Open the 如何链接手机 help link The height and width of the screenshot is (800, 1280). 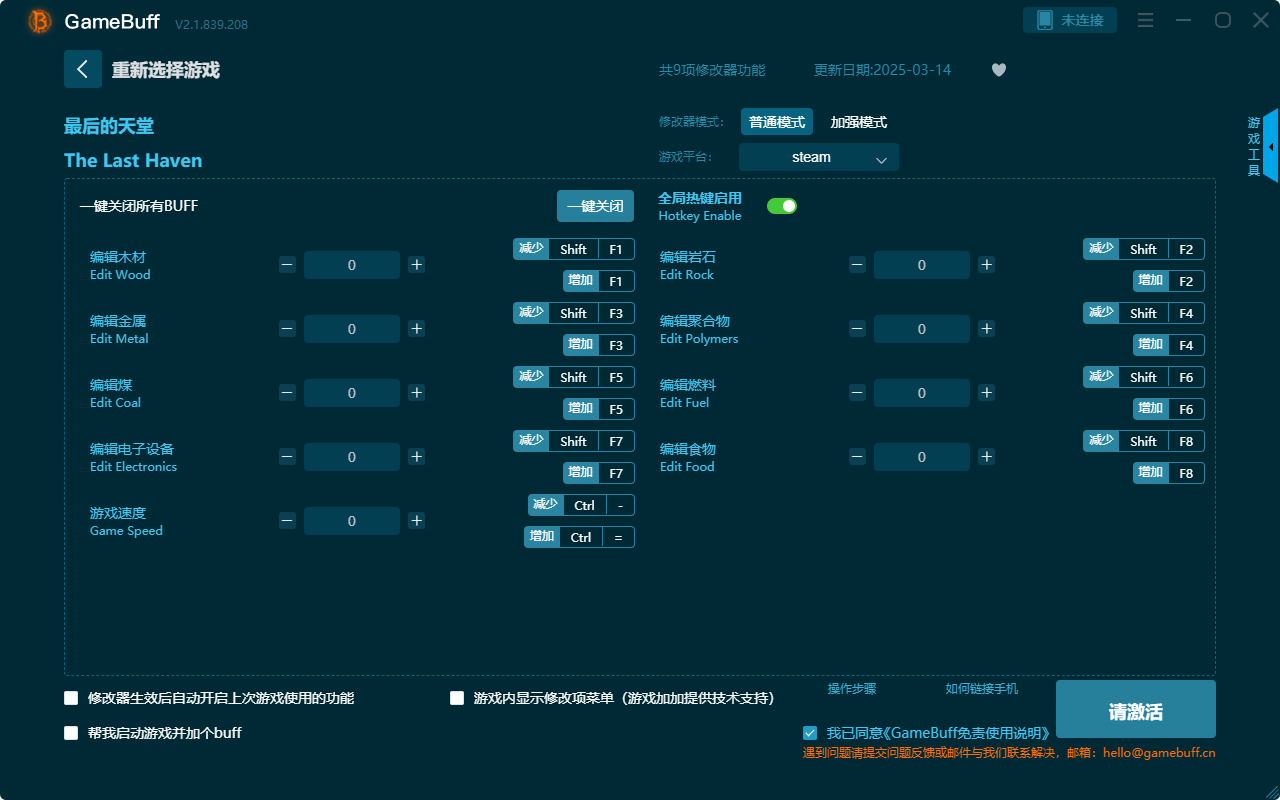981,688
